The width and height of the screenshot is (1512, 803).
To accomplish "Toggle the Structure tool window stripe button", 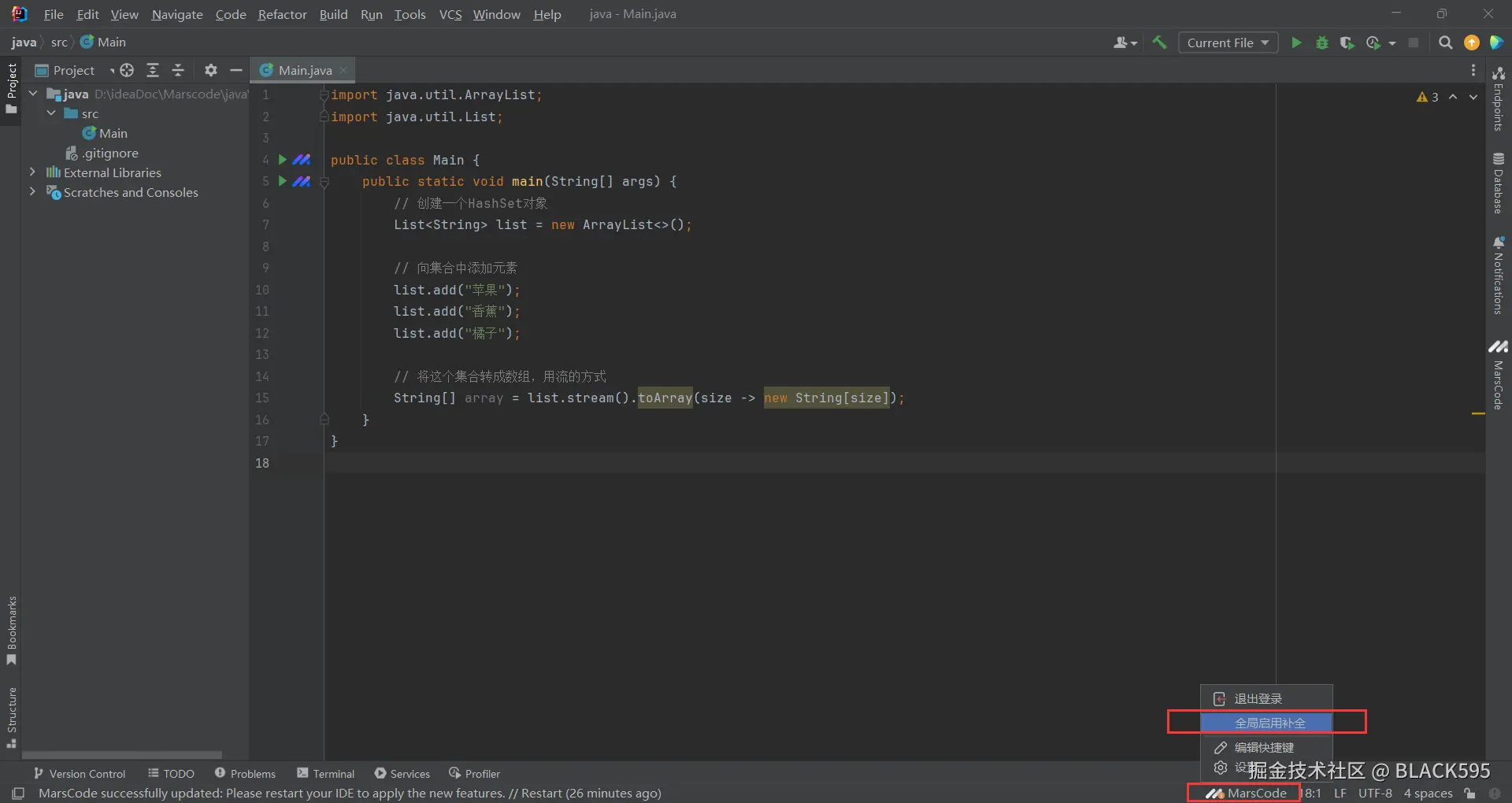I will point(11,718).
